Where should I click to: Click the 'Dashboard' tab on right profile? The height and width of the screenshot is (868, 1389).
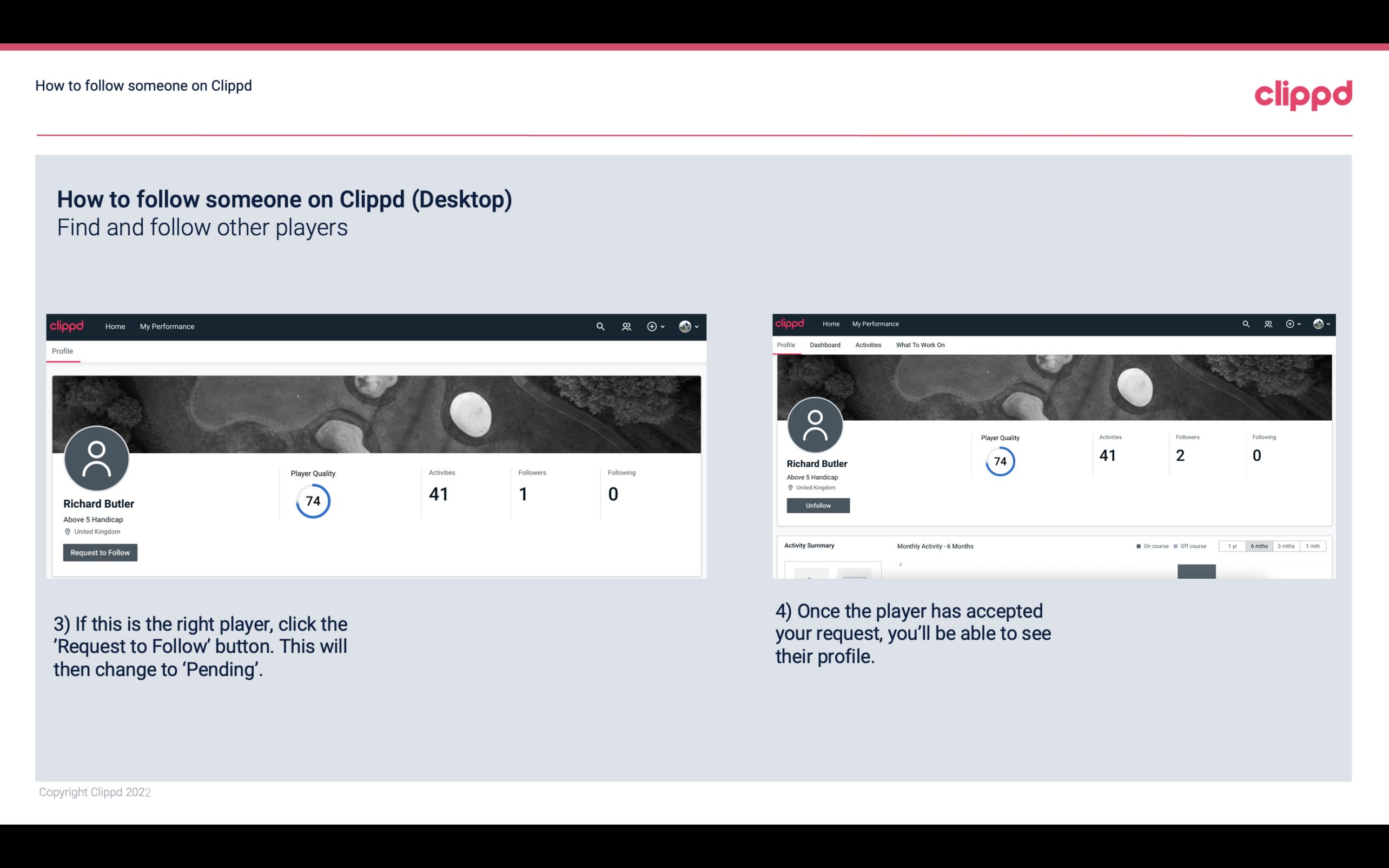point(825,345)
